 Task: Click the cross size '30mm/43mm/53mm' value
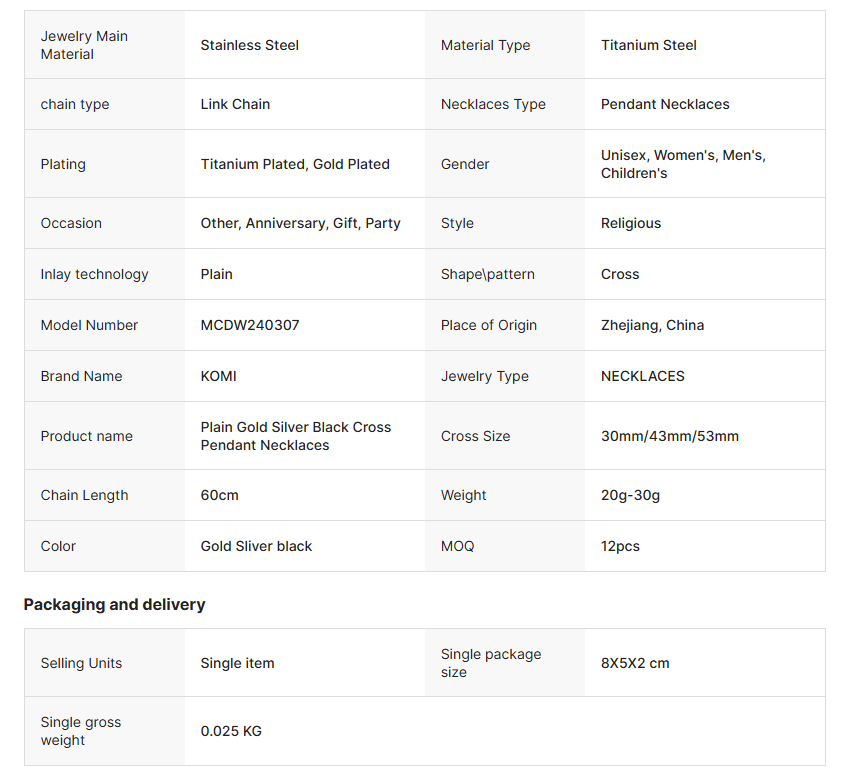tap(670, 436)
